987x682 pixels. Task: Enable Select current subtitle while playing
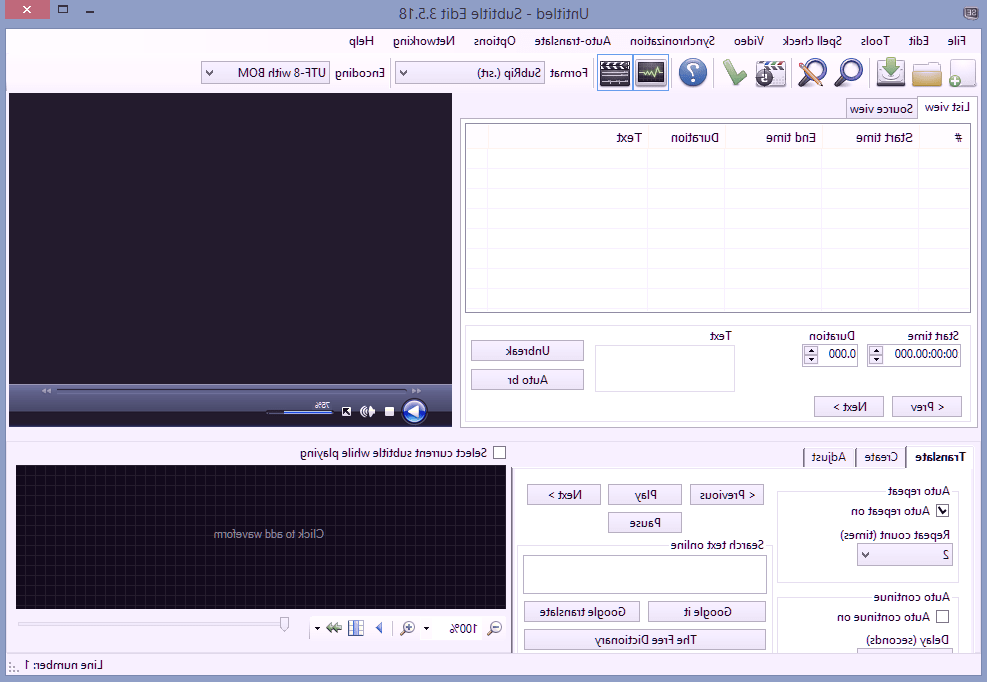(500, 453)
